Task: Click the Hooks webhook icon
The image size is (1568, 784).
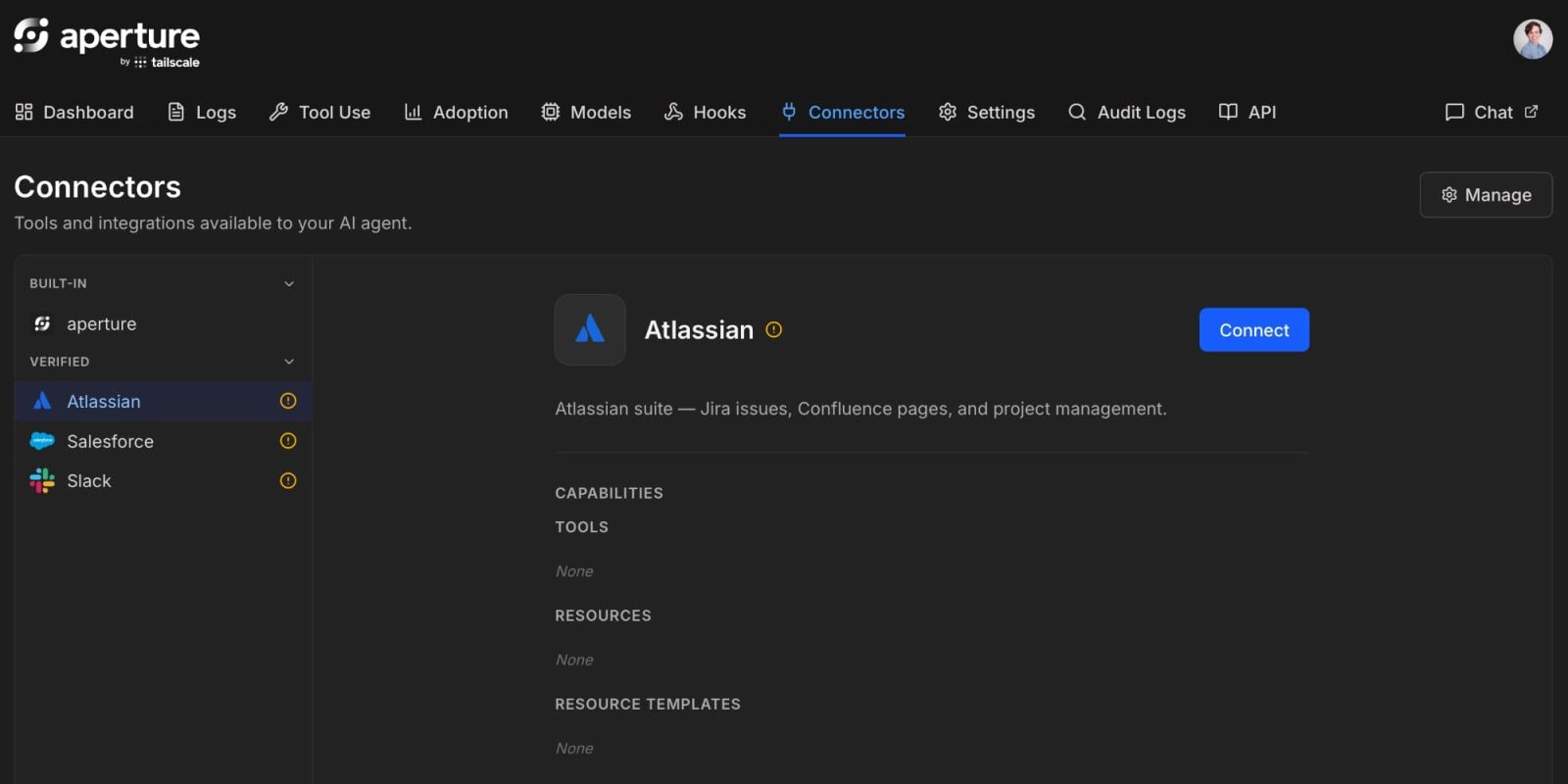Action: (673, 112)
